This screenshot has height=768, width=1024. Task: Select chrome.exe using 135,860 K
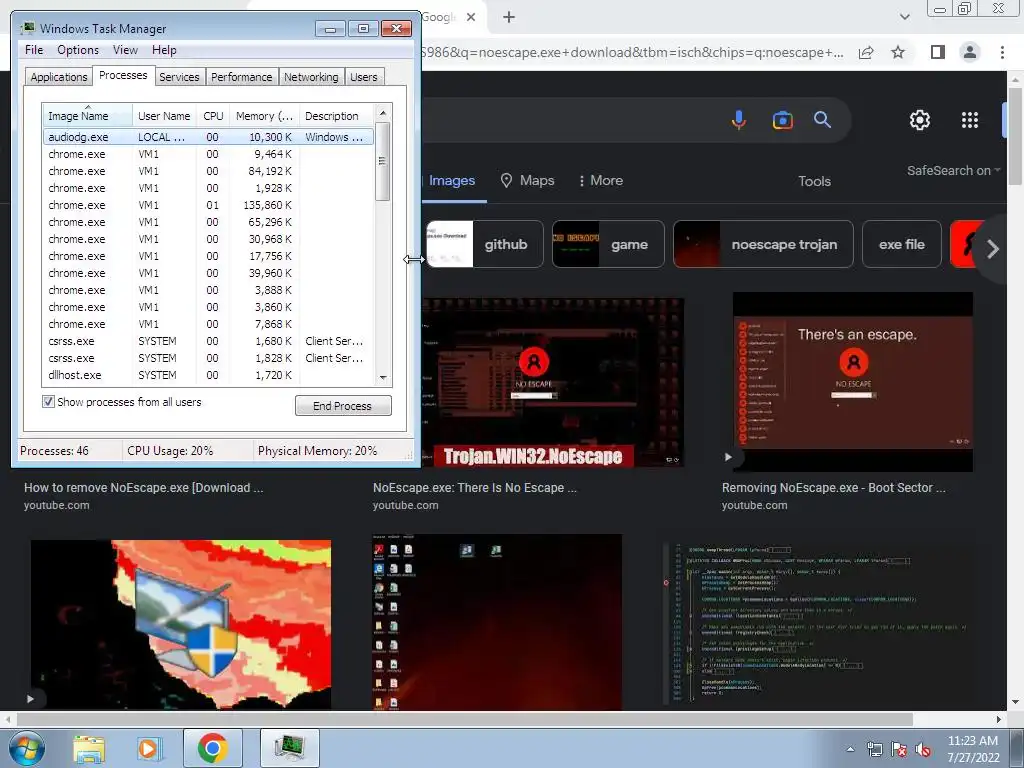point(208,205)
